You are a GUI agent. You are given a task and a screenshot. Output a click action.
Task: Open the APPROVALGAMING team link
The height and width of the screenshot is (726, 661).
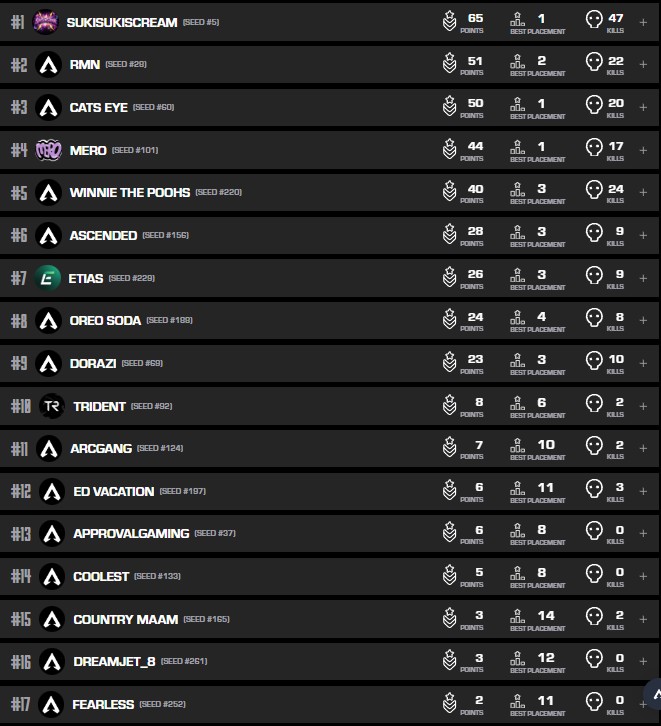pos(130,534)
